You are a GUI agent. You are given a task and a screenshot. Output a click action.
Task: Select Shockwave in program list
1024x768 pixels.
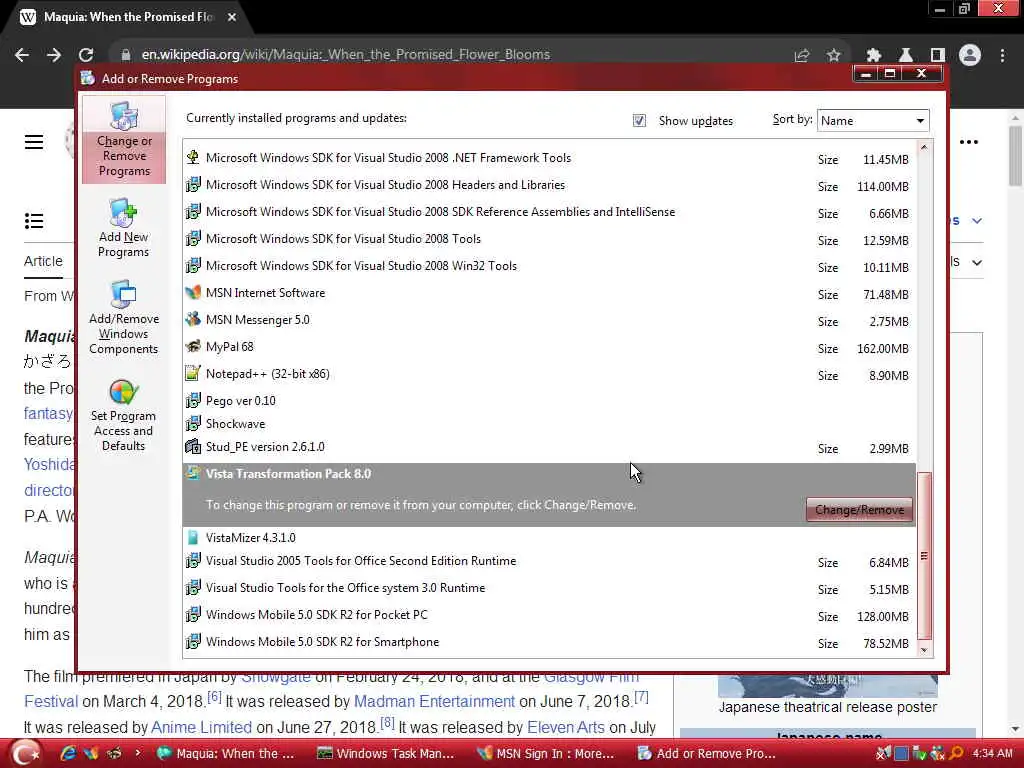click(549, 424)
